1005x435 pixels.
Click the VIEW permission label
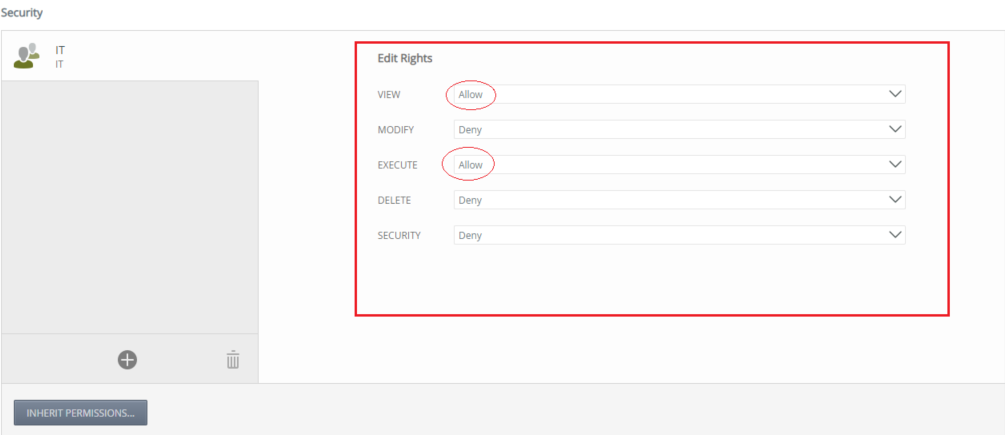pos(389,94)
